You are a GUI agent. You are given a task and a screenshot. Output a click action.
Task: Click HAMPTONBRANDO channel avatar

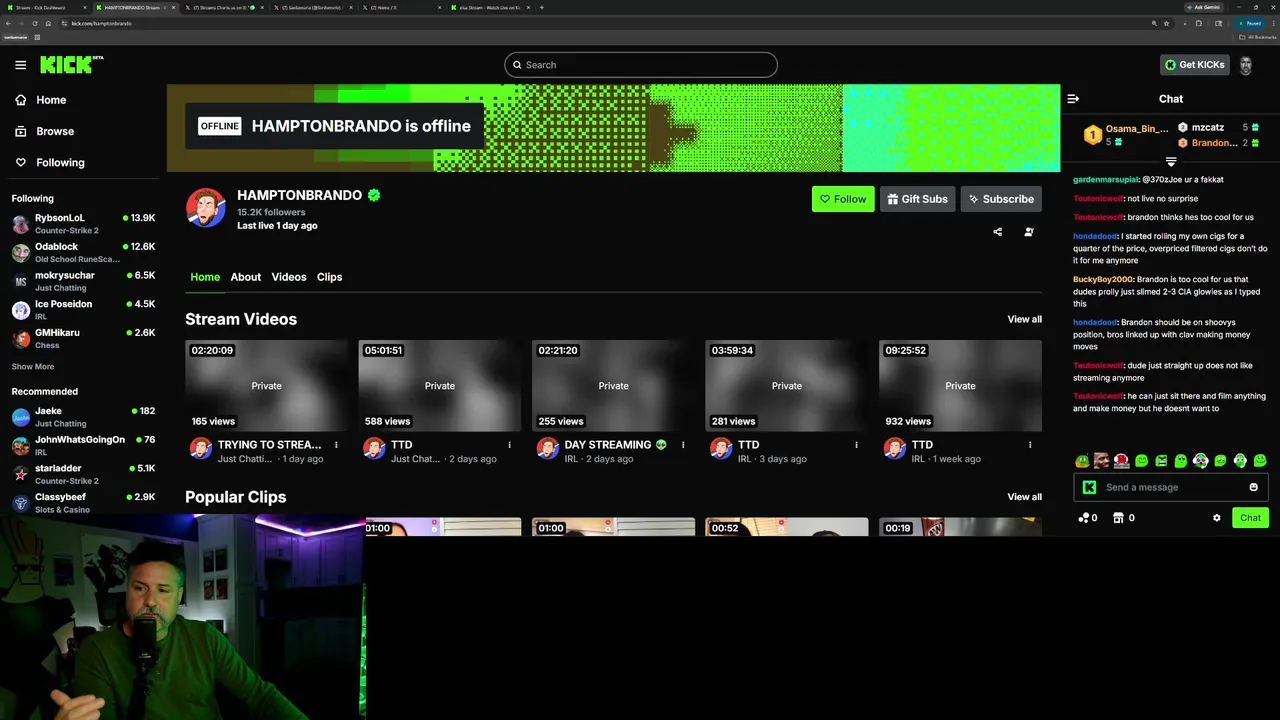(206, 207)
